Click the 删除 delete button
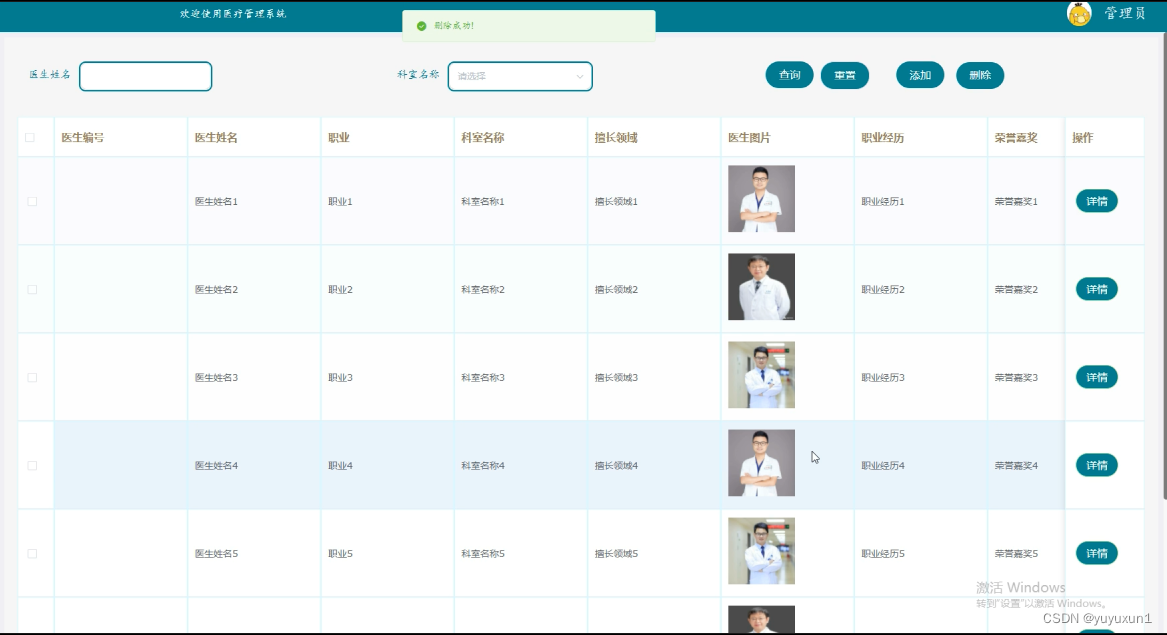Screen dimensions: 1167x635 [979, 74]
